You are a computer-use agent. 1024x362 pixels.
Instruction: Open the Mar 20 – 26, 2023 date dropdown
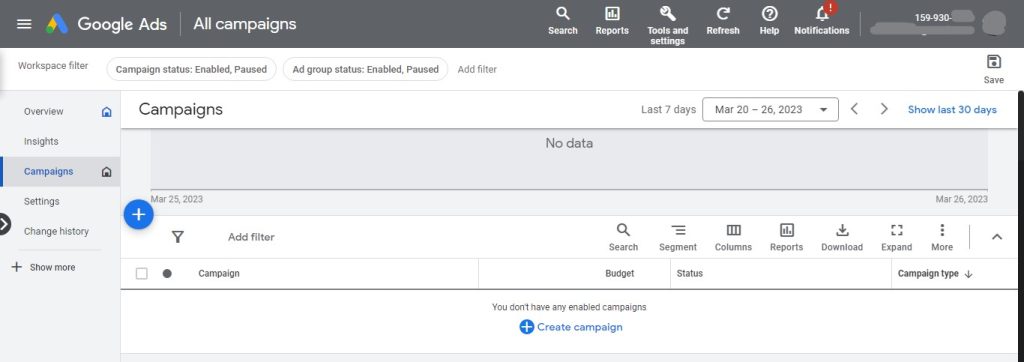click(x=770, y=110)
